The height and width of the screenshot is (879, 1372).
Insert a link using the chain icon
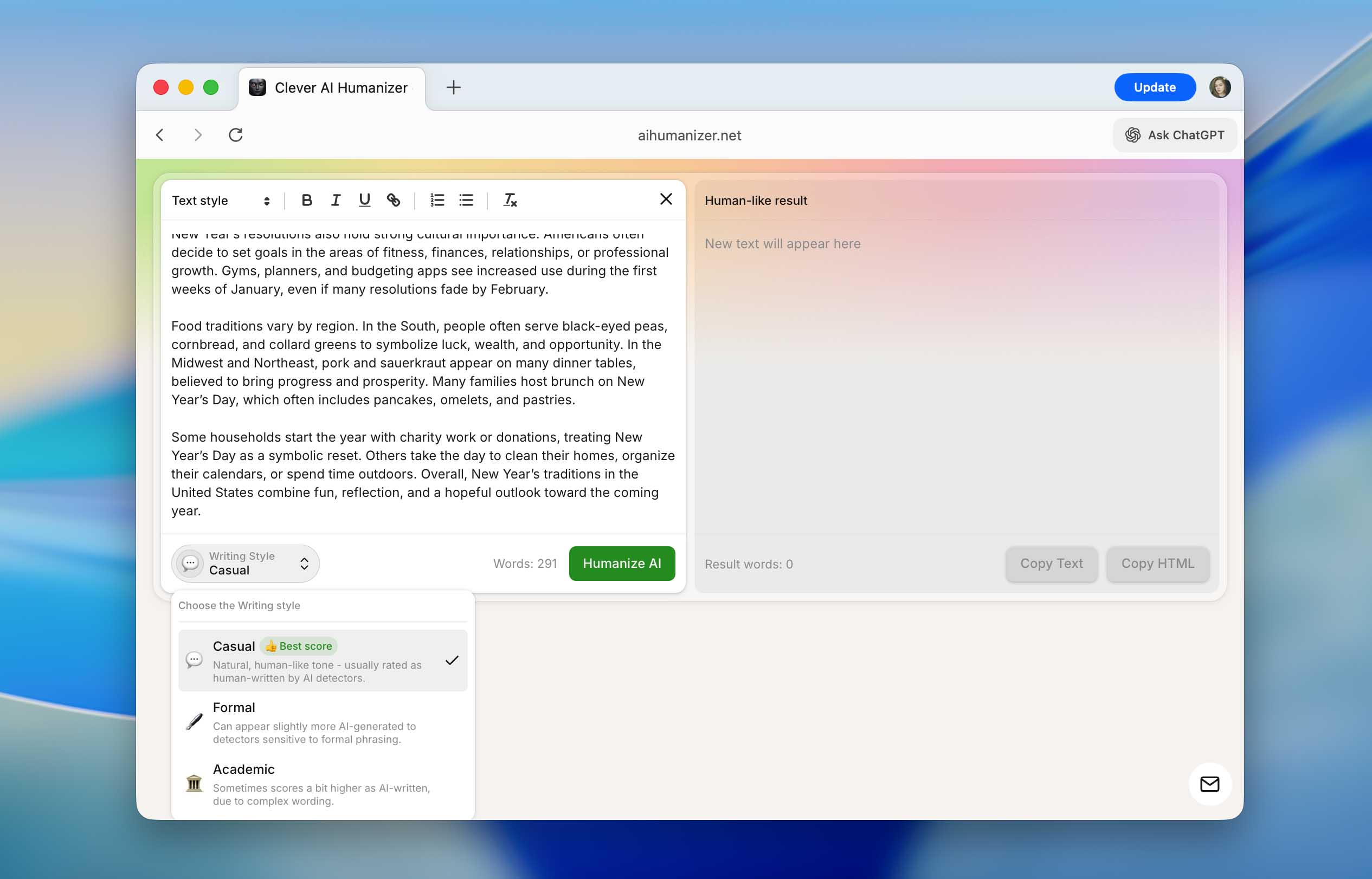[394, 200]
